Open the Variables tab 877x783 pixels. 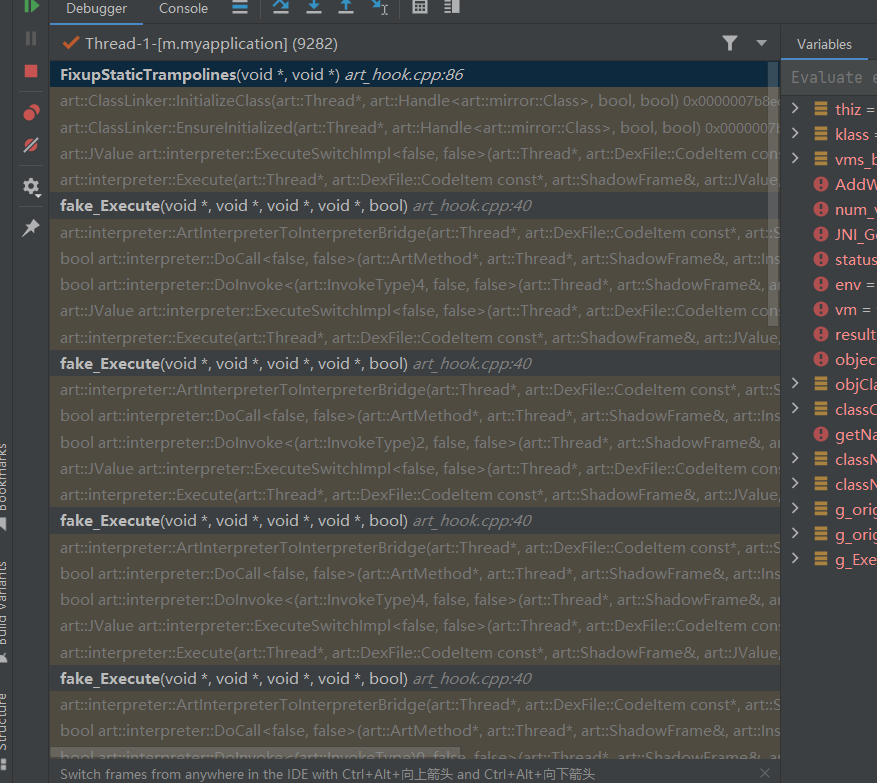pyautogui.click(x=824, y=44)
